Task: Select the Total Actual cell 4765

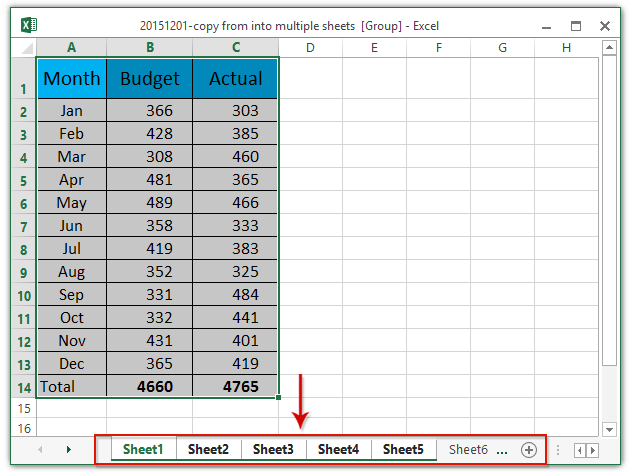Action: coord(235,386)
